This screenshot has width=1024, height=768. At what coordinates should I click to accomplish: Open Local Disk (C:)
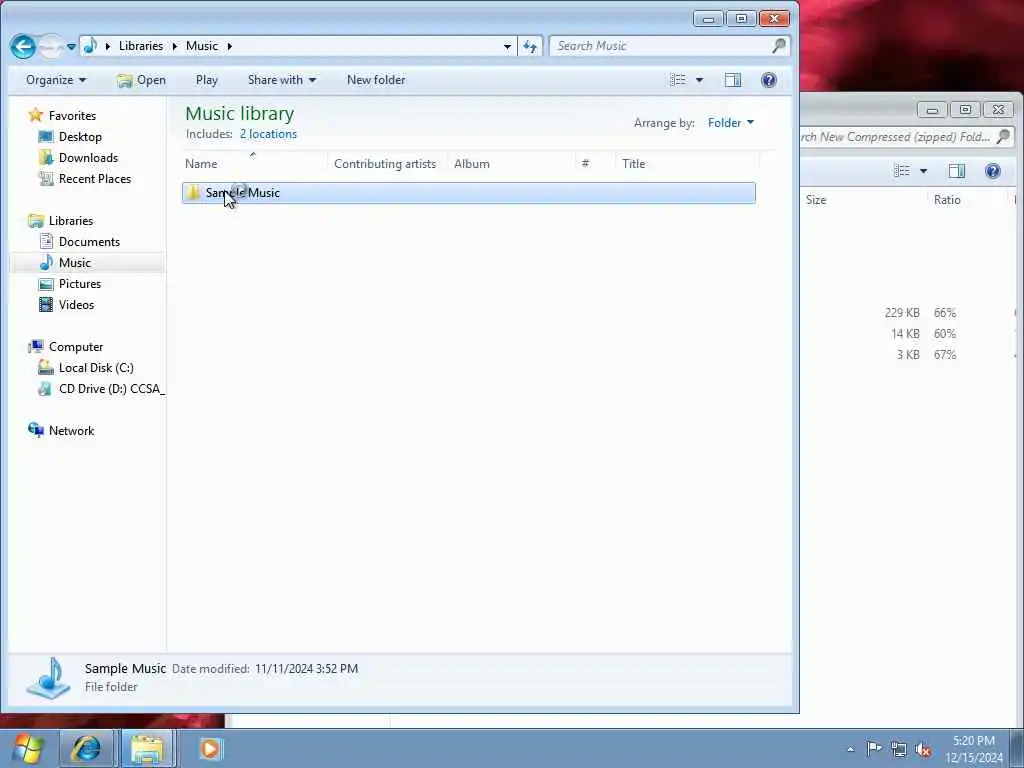click(96, 368)
